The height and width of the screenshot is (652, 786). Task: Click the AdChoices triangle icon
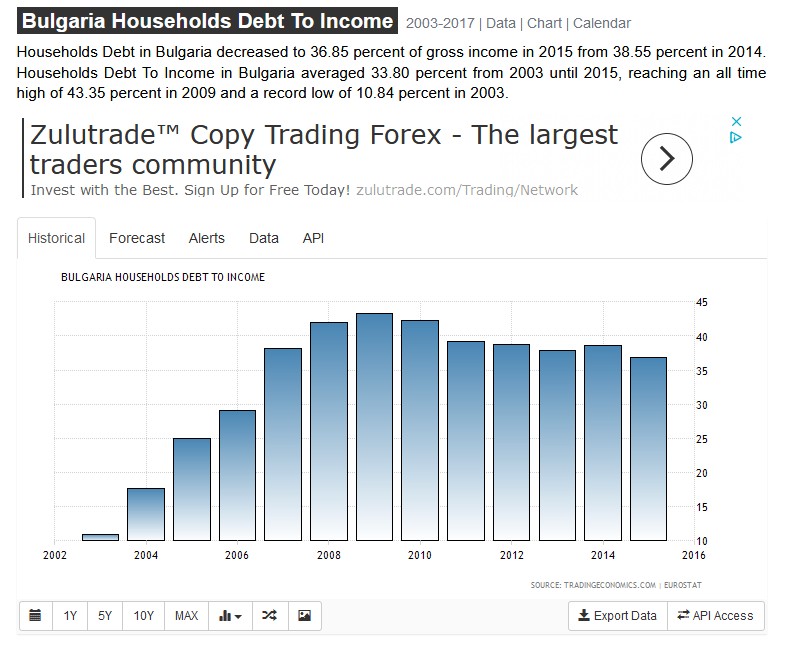[x=736, y=138]
